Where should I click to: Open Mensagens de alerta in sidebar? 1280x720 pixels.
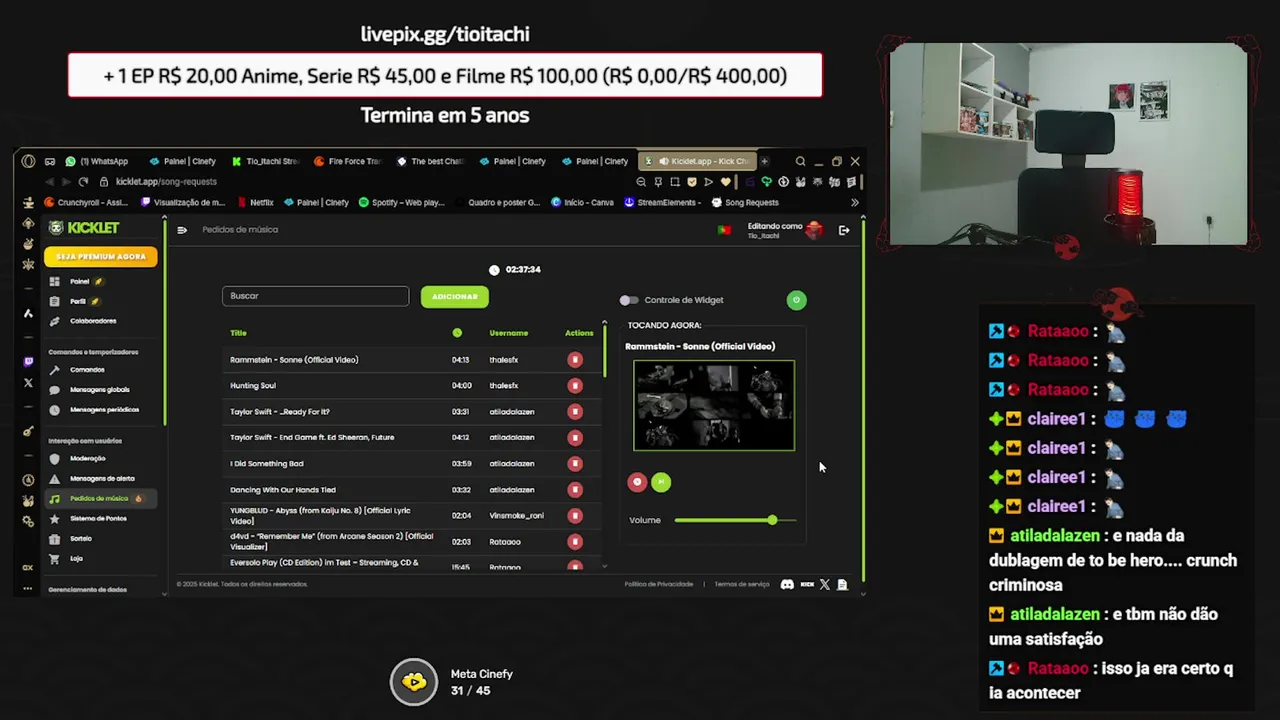(x=102, y=479)
